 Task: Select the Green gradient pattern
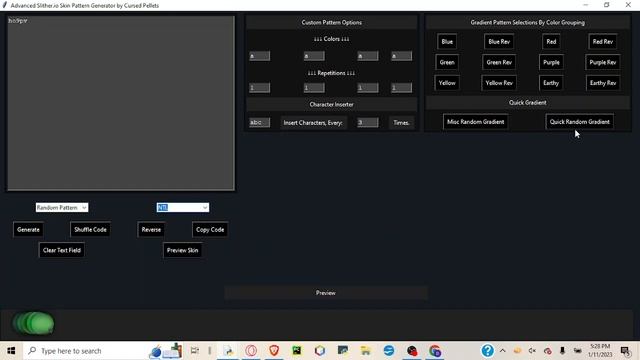(x=447, y=62)
